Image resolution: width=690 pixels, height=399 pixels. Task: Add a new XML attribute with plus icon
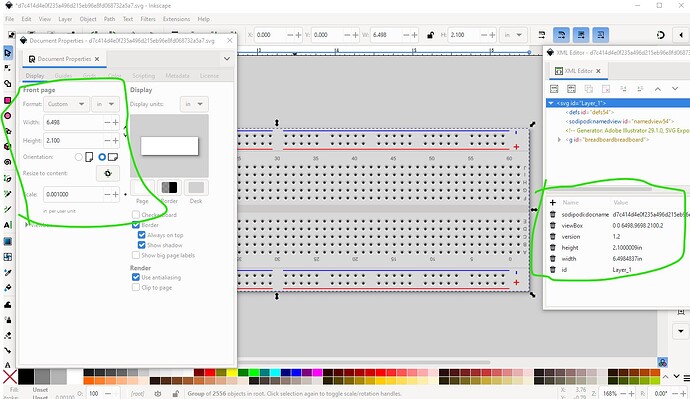point(553,202)
